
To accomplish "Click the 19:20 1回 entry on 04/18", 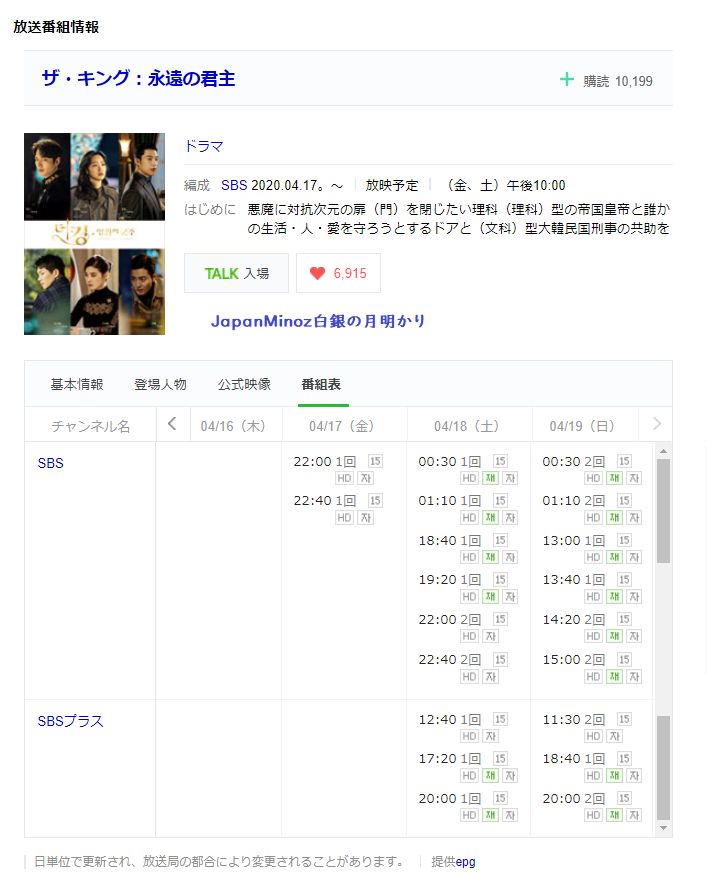I will [x=449, y=580].
